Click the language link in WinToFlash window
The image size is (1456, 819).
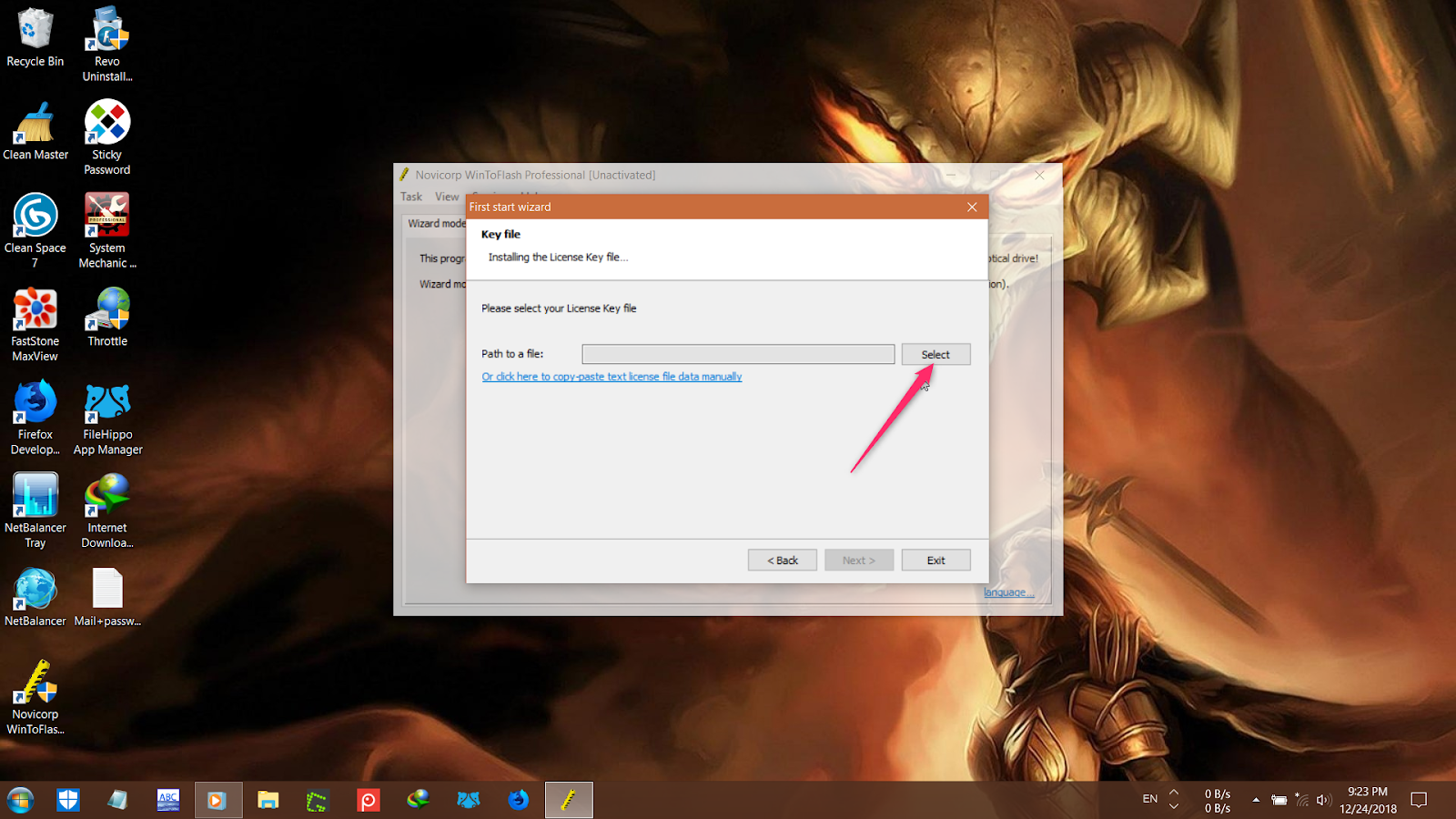click(x=1008, y=592)
